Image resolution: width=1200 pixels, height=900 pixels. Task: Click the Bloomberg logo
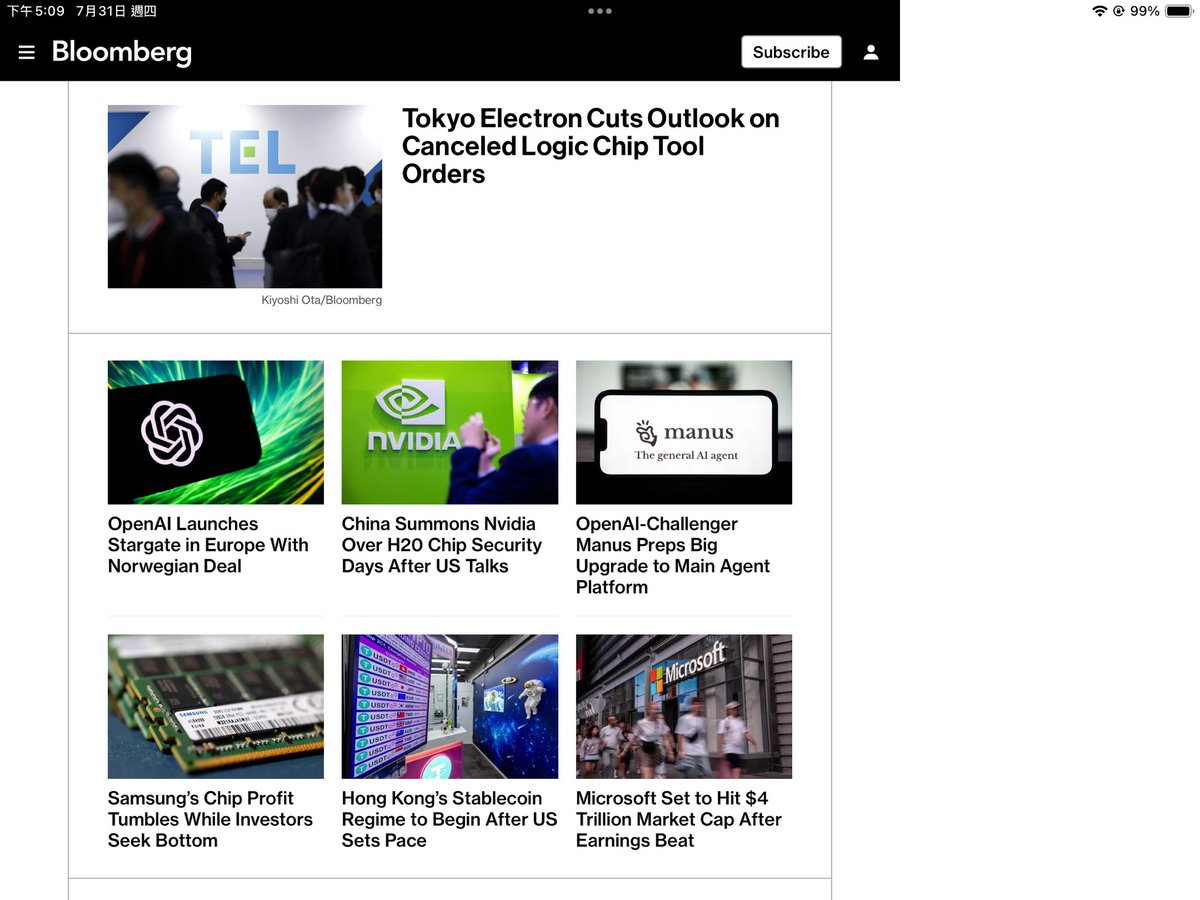tap(122, 52)
